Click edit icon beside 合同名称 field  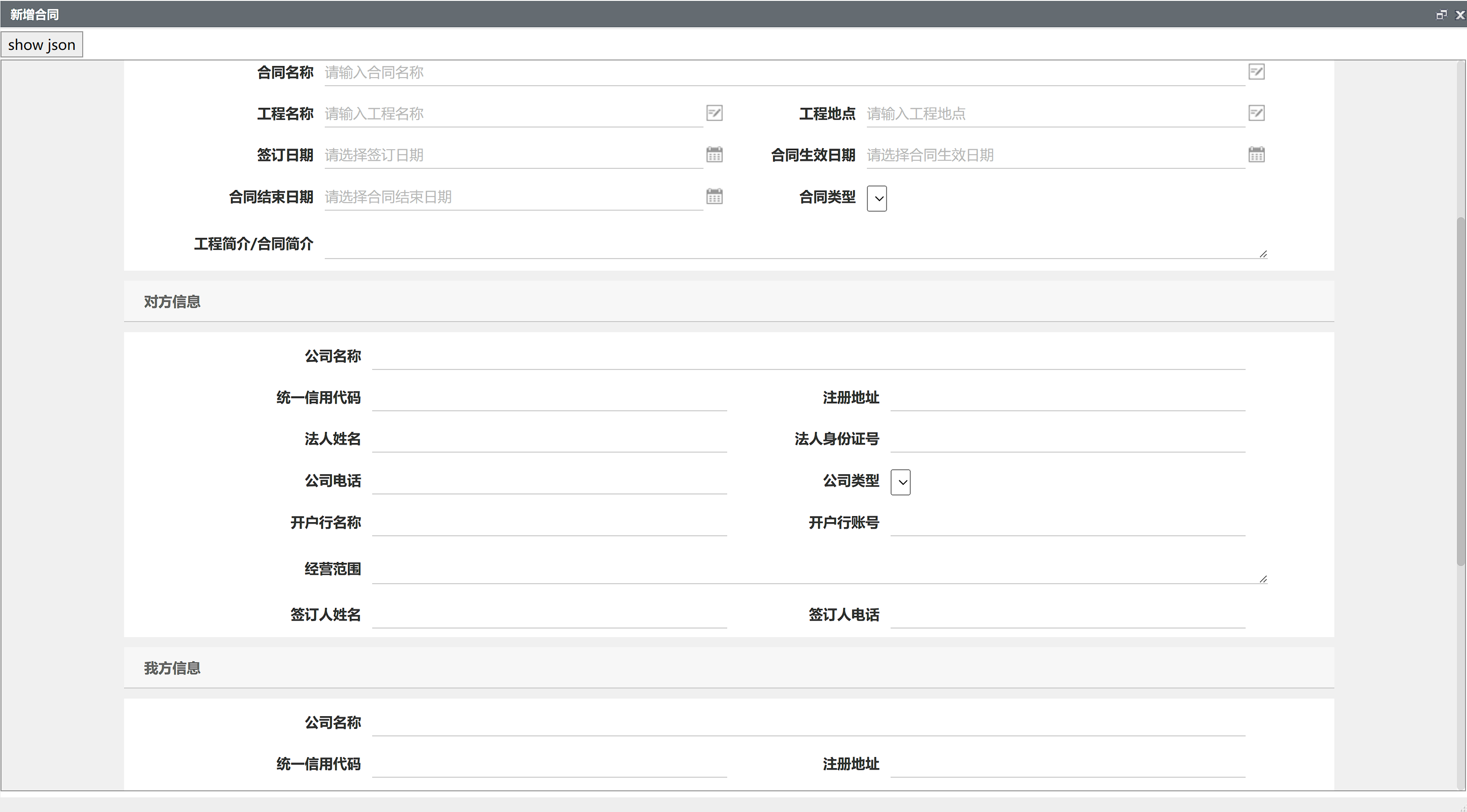coord(1256,72)
